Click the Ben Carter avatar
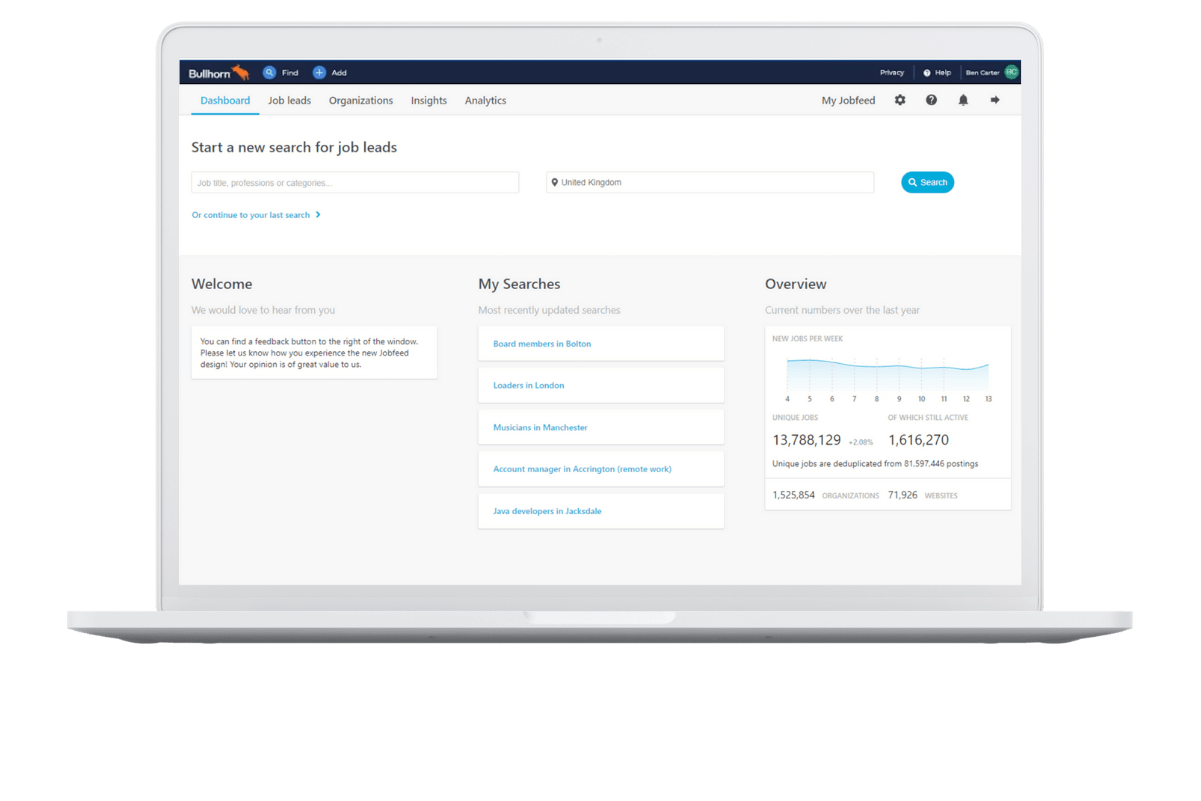This screenshot has height=801, width=1201. (x=1011, y=72)
